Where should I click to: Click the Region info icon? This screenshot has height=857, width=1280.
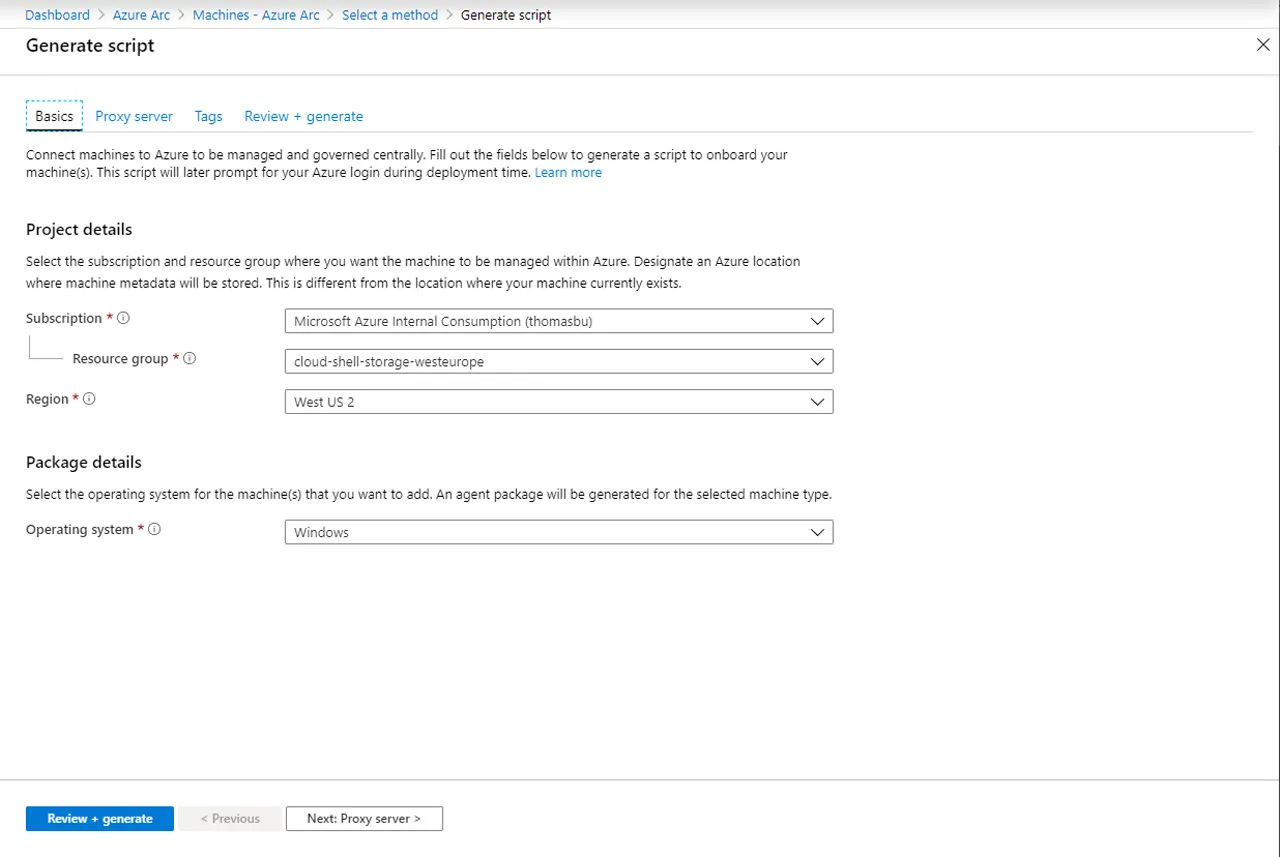click(x=88, y=398)
